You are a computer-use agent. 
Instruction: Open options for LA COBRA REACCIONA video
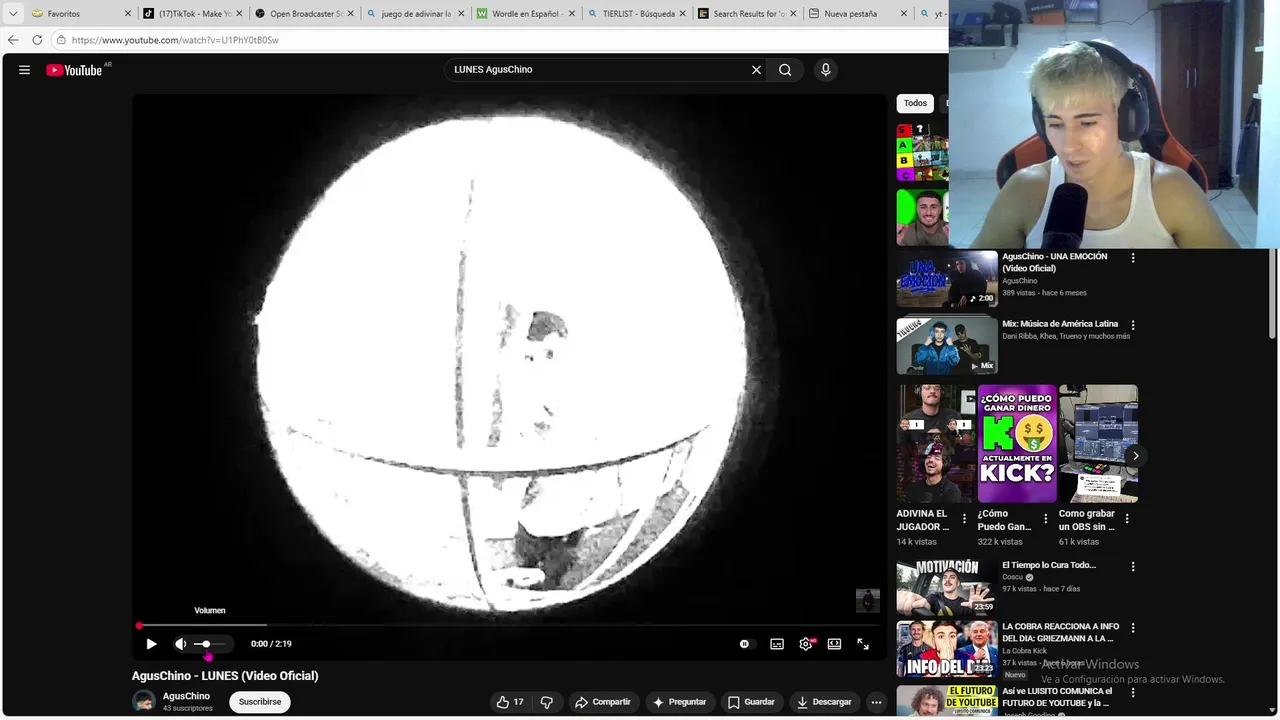[1133, 628]
